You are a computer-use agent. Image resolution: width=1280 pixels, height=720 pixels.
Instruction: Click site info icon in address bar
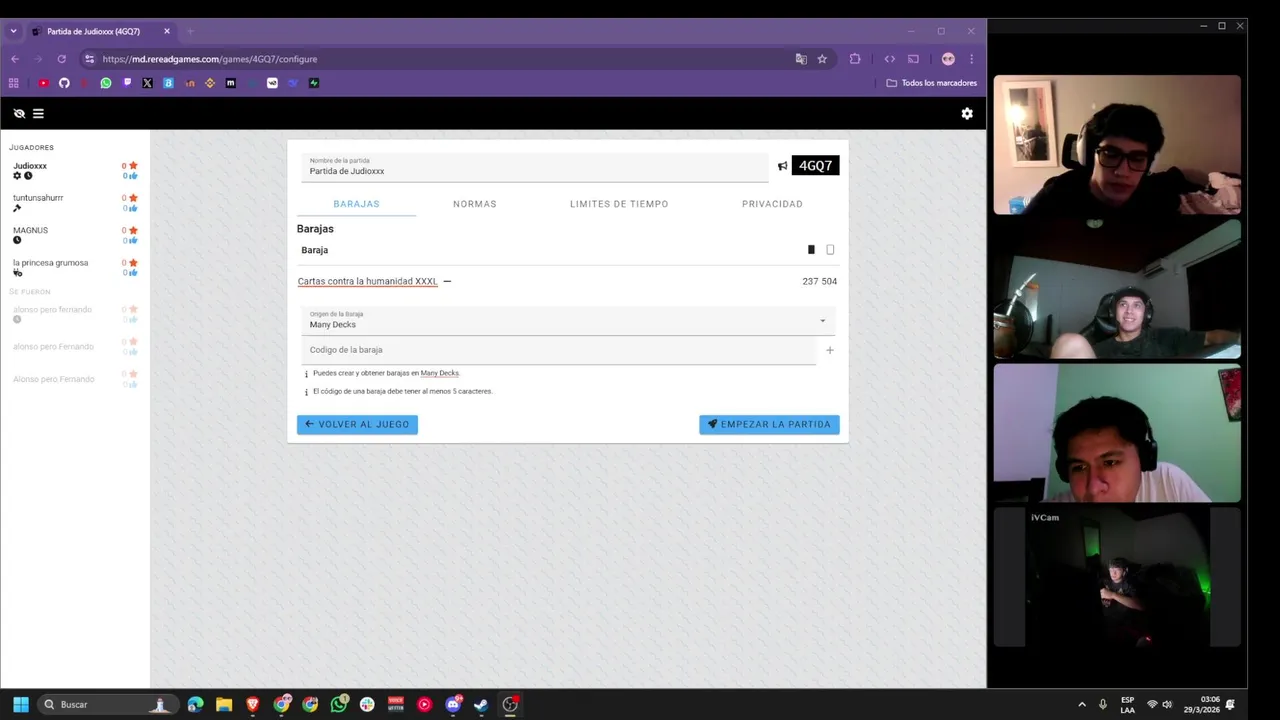(89, 59)
